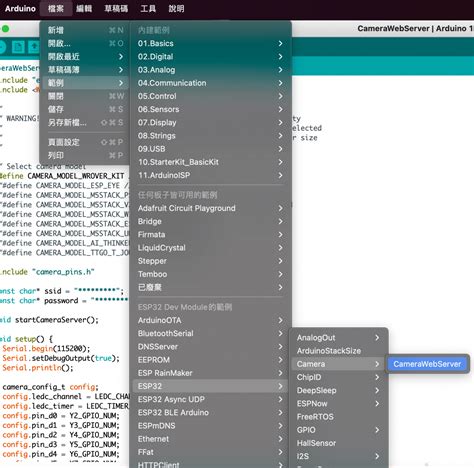Expand 01.Basics examples submenu
This screenshot has width=474, height=468.
tap(210, 43)
